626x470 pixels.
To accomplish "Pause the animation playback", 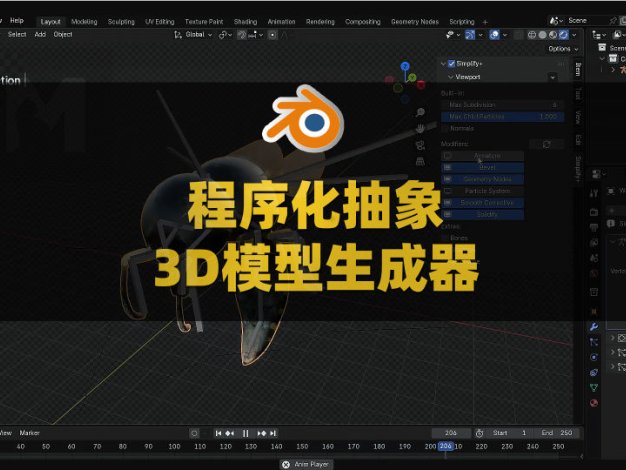I will 246,433.
